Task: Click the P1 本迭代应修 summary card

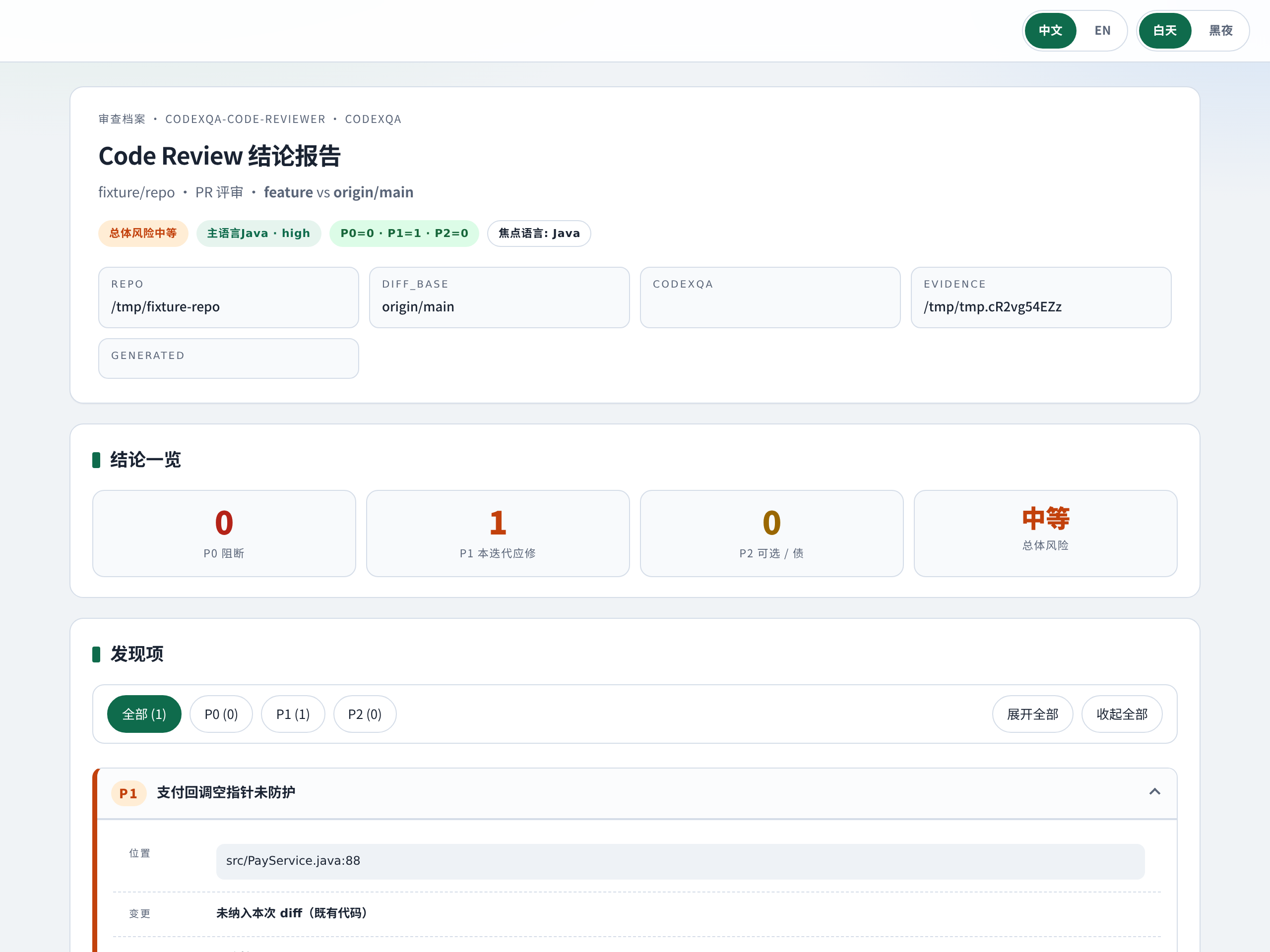Action: [x=498, y=533]
